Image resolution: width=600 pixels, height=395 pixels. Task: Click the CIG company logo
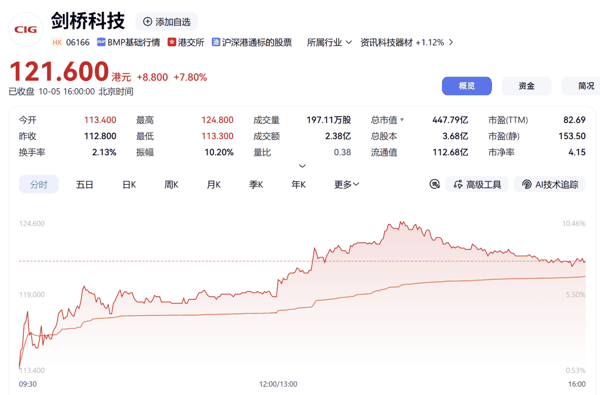(x=26, y=29)
